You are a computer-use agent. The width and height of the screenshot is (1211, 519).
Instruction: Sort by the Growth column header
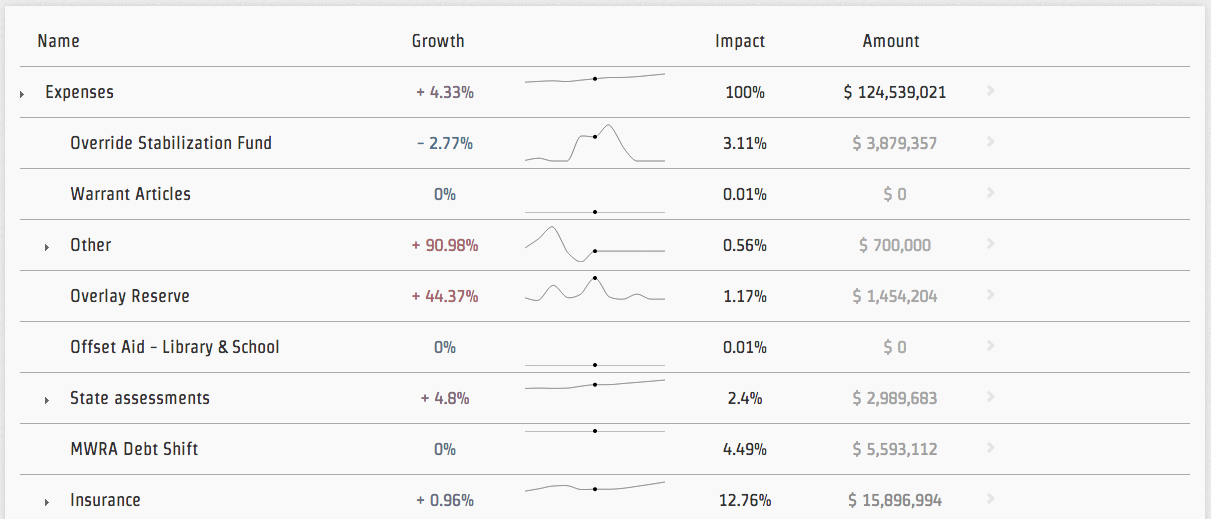[438, 41]
